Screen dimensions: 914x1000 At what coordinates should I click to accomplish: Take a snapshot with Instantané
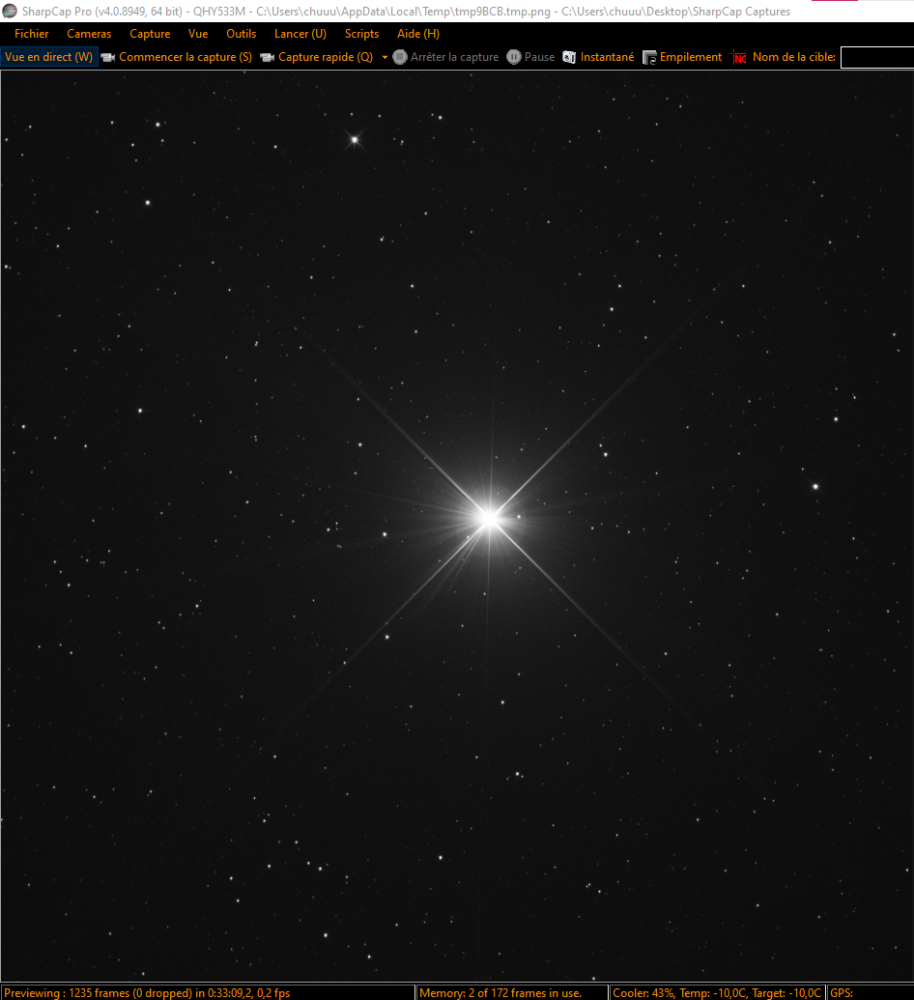(607, 57)
